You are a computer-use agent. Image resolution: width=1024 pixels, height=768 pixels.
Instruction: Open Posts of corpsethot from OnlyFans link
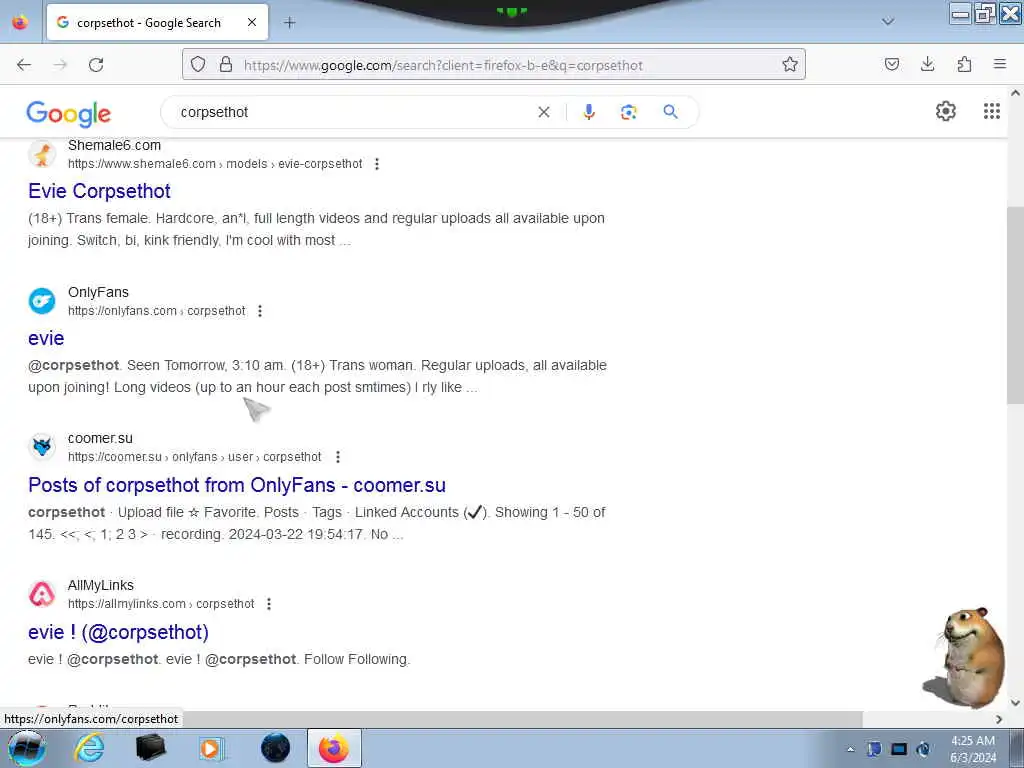[237, 485]
